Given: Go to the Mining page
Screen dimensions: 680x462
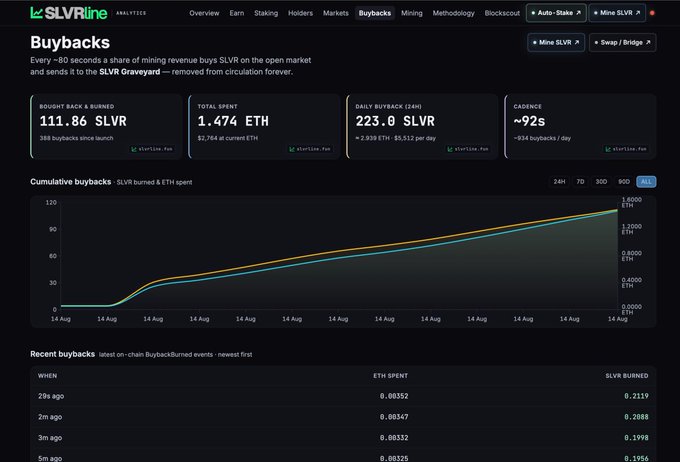Looking at the screenshot, I should tap(412, 13).
